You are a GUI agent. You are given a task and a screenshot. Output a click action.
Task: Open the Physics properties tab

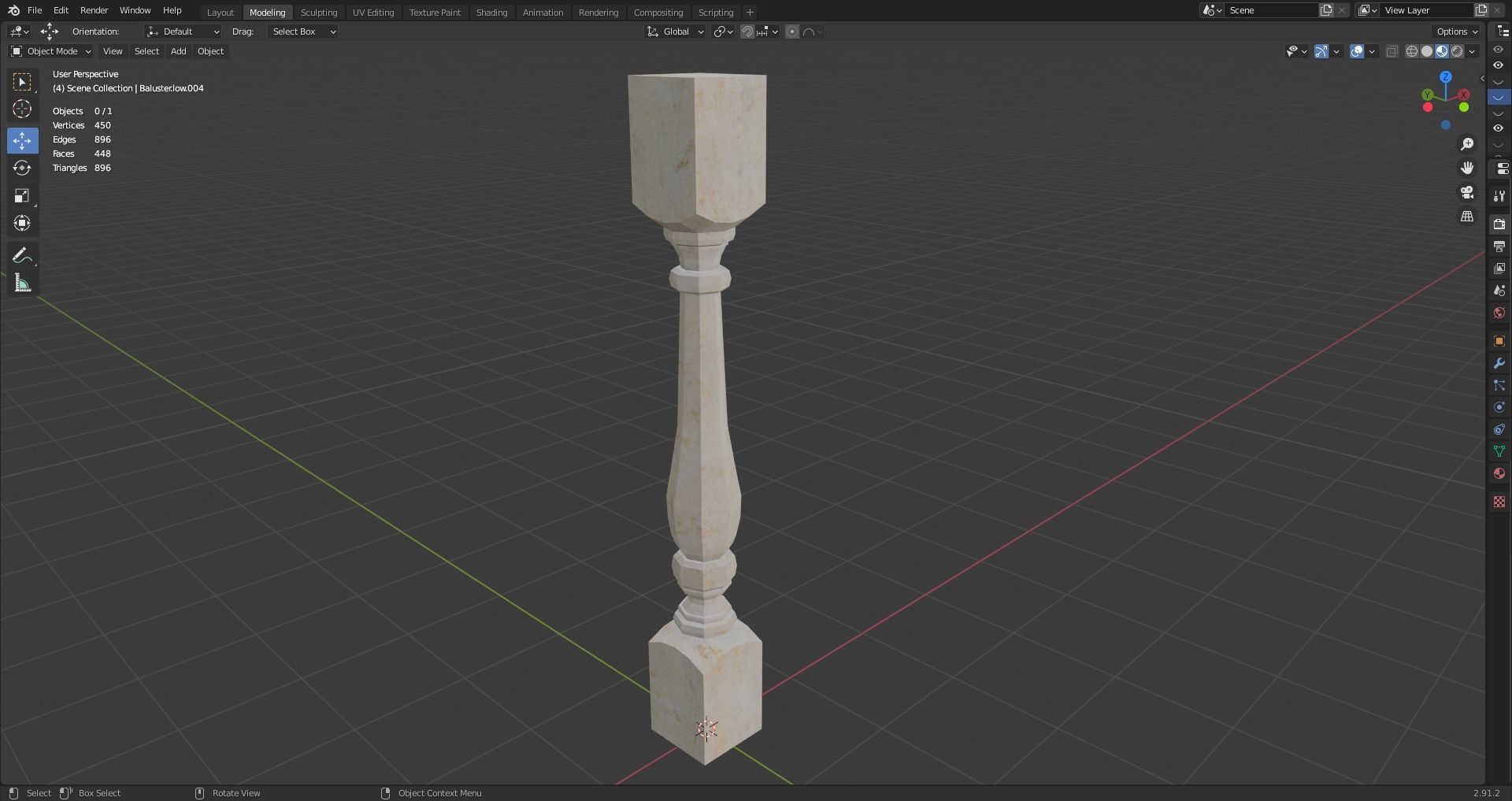[x=1499, y=407]
